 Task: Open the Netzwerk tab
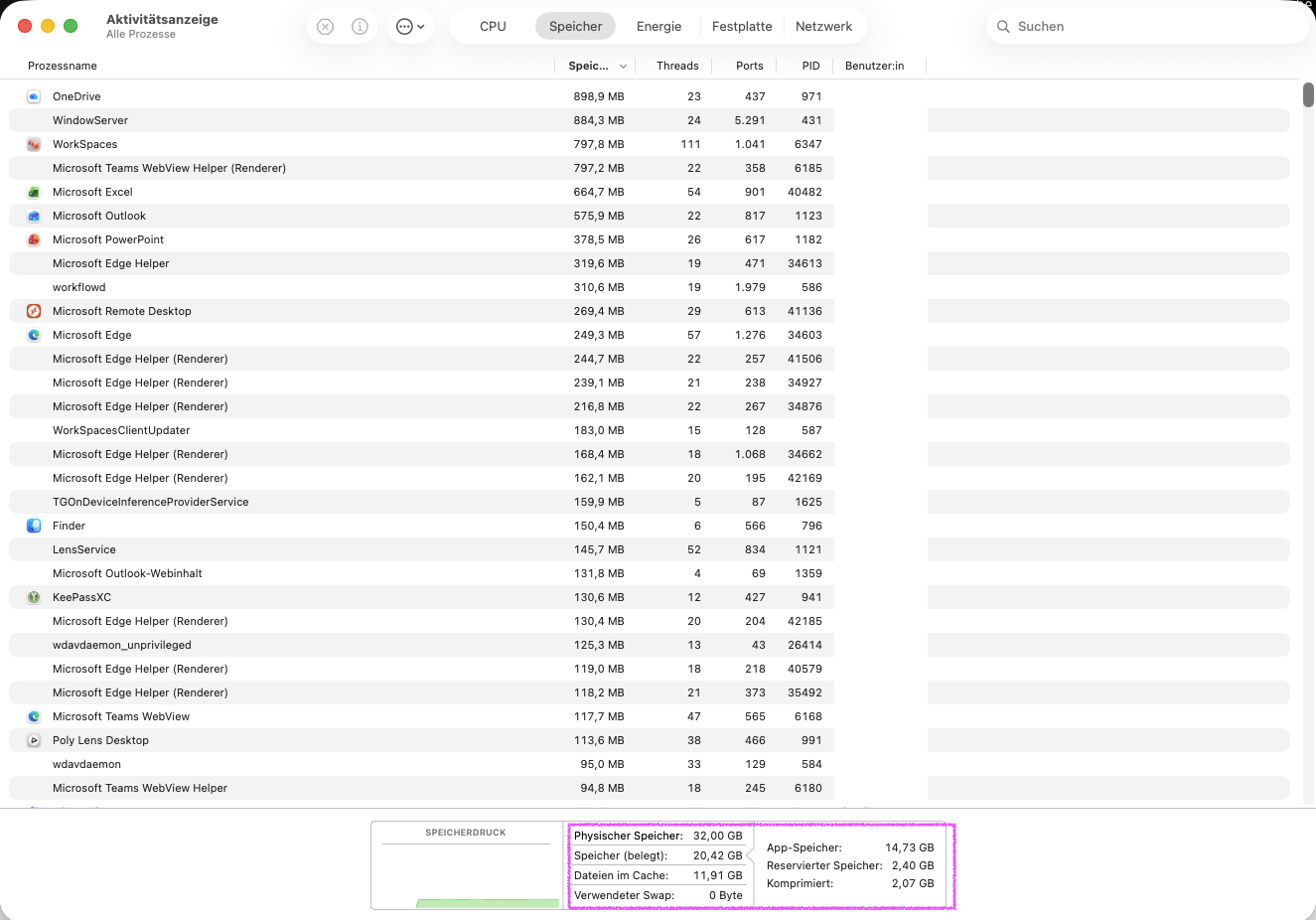coord(824,27)
